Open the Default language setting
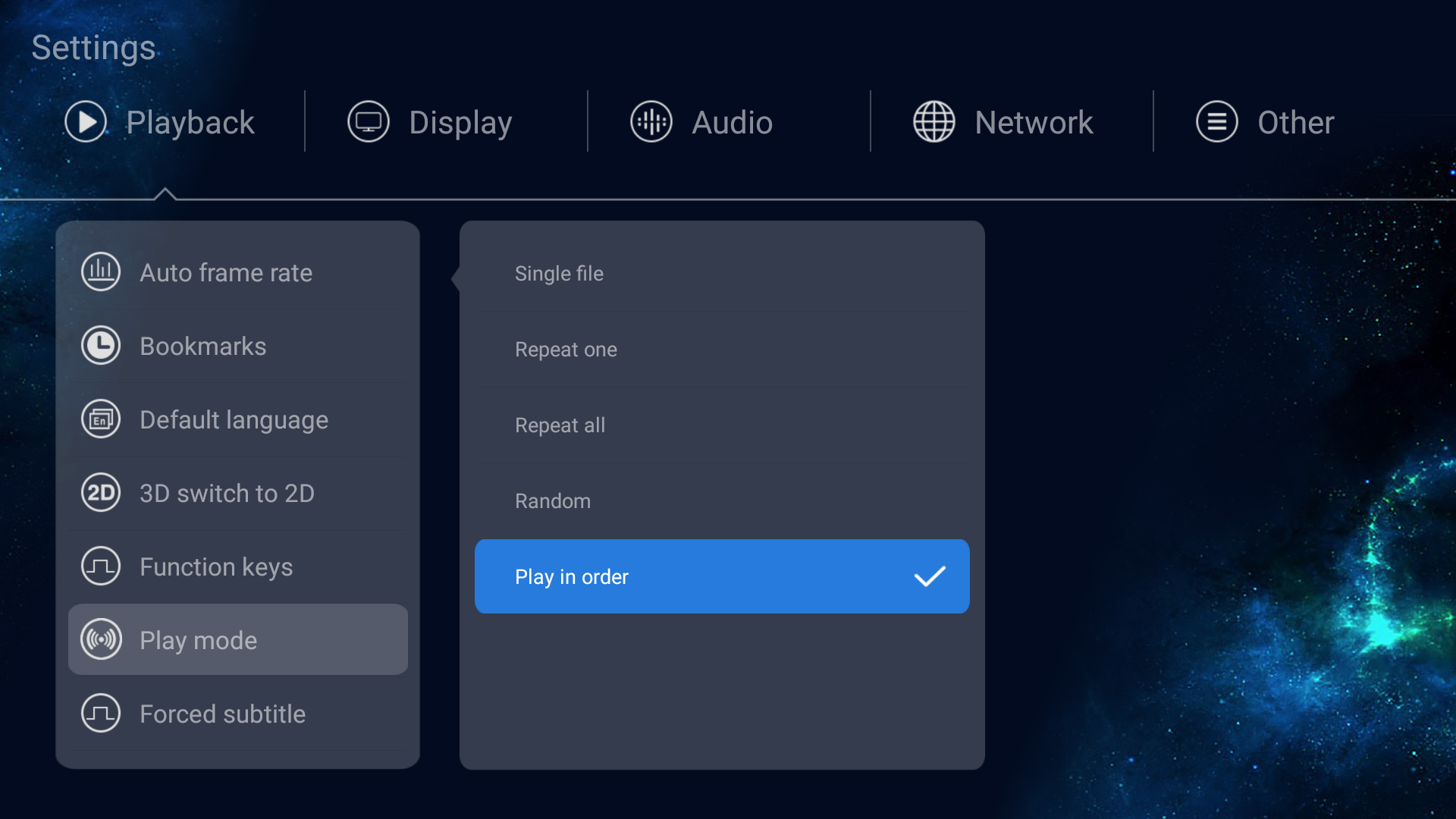This screenshot has width=1456, height=819. point(238,419)
